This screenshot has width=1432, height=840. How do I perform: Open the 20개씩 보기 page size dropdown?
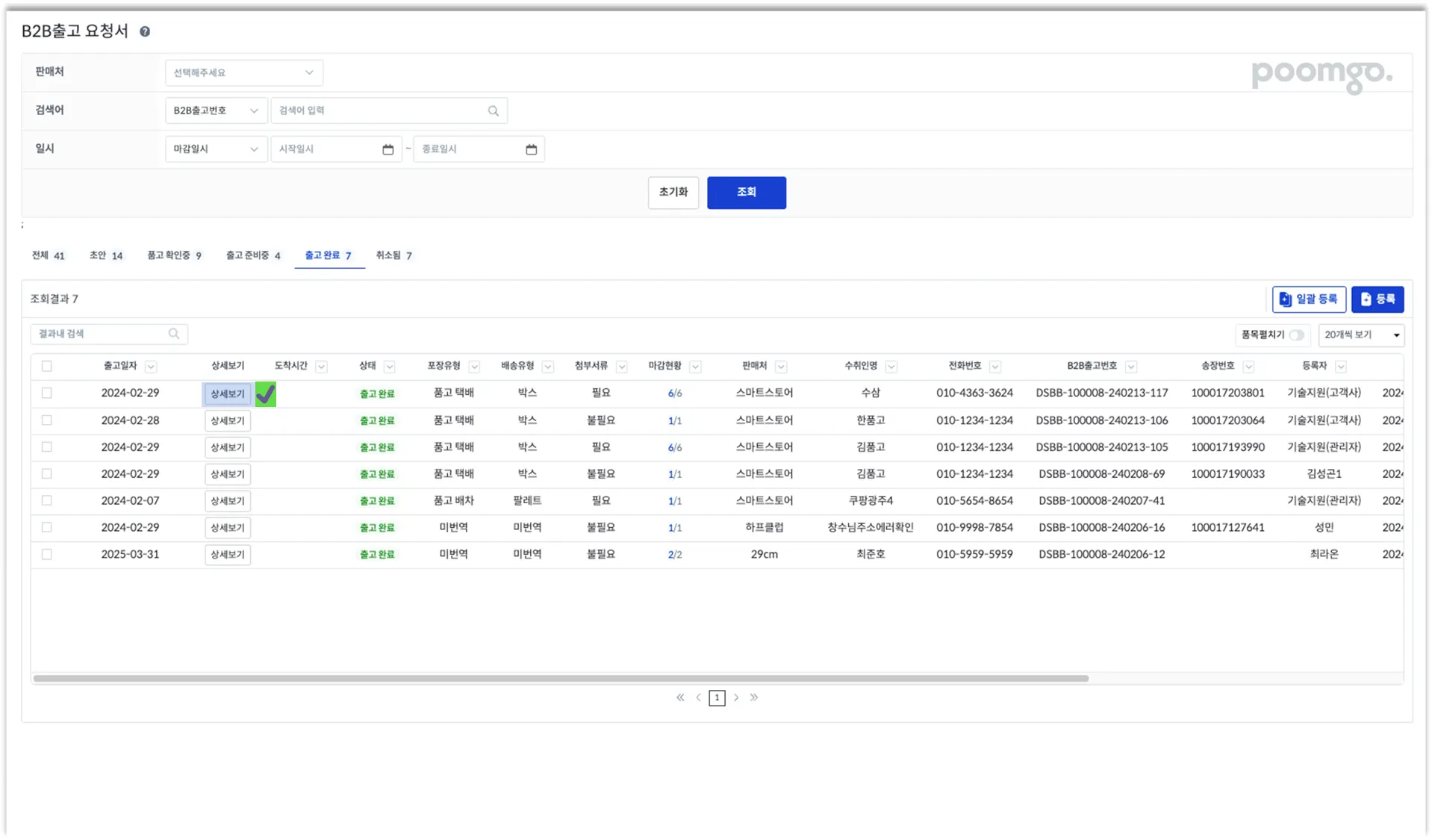tap(1361, 335)
